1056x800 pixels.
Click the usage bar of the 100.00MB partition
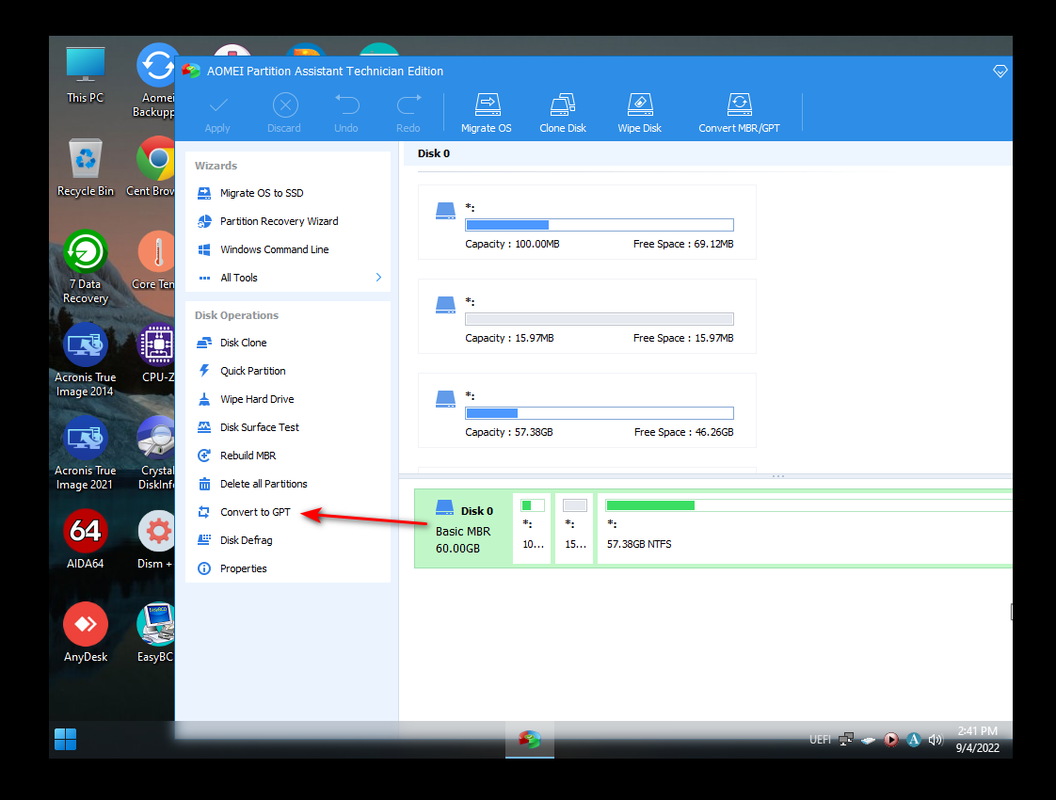click(x=599, y=225)
